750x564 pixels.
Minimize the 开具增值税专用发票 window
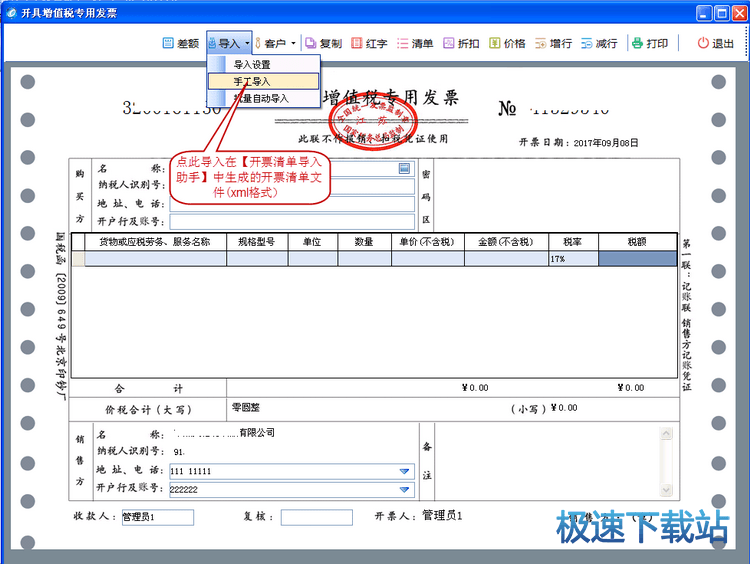(x=703, y=13)
